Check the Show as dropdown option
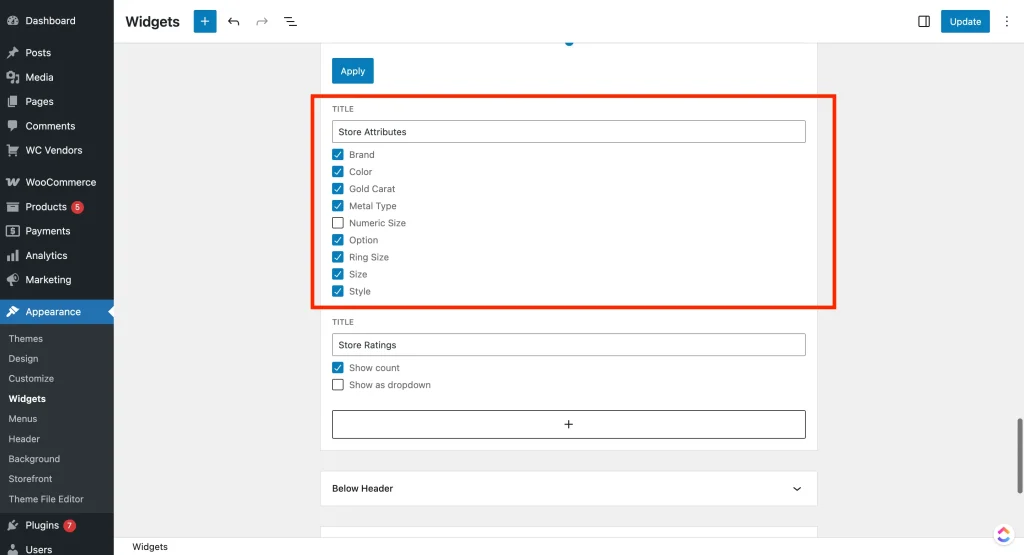 point(338,385)
